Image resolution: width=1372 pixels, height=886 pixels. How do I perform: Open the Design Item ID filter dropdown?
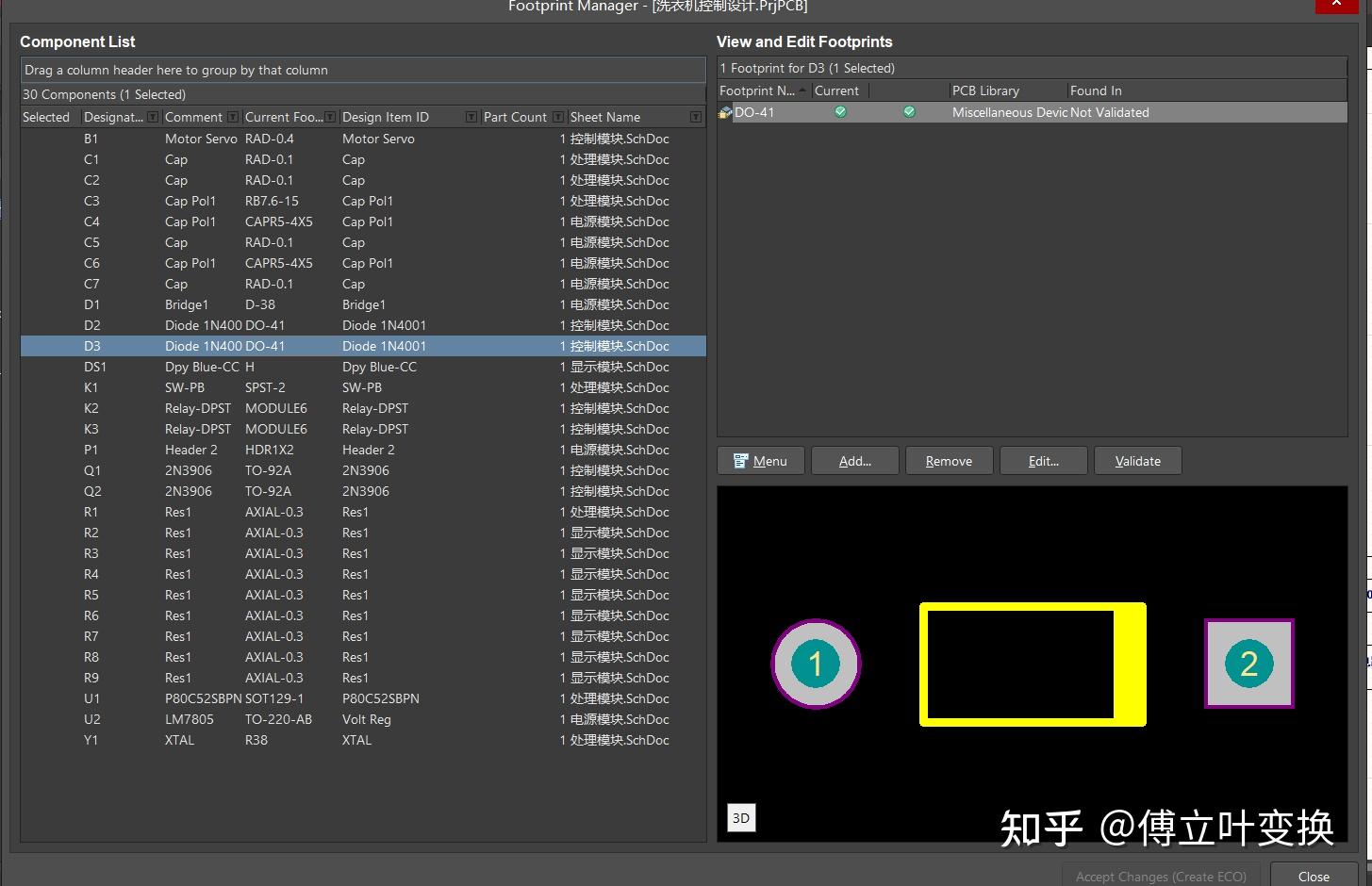click(x=471, y=117)
